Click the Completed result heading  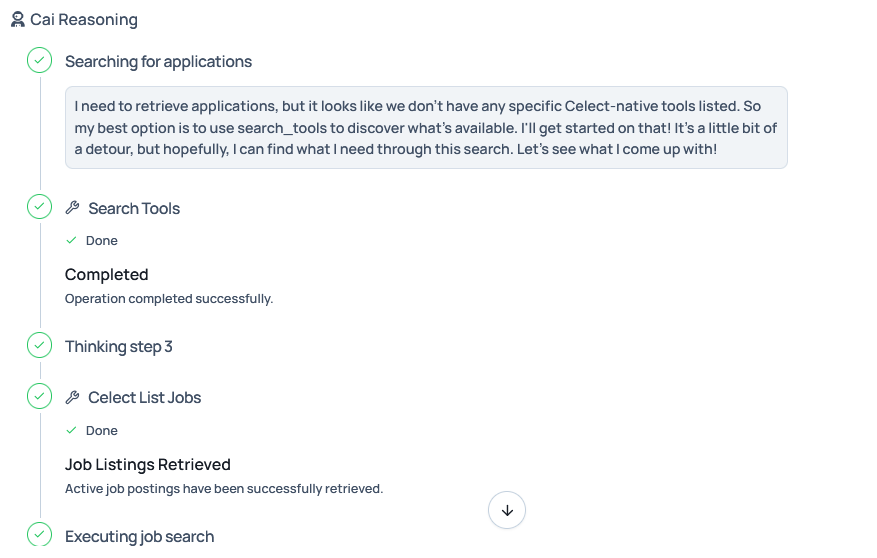tap(107, 275)
